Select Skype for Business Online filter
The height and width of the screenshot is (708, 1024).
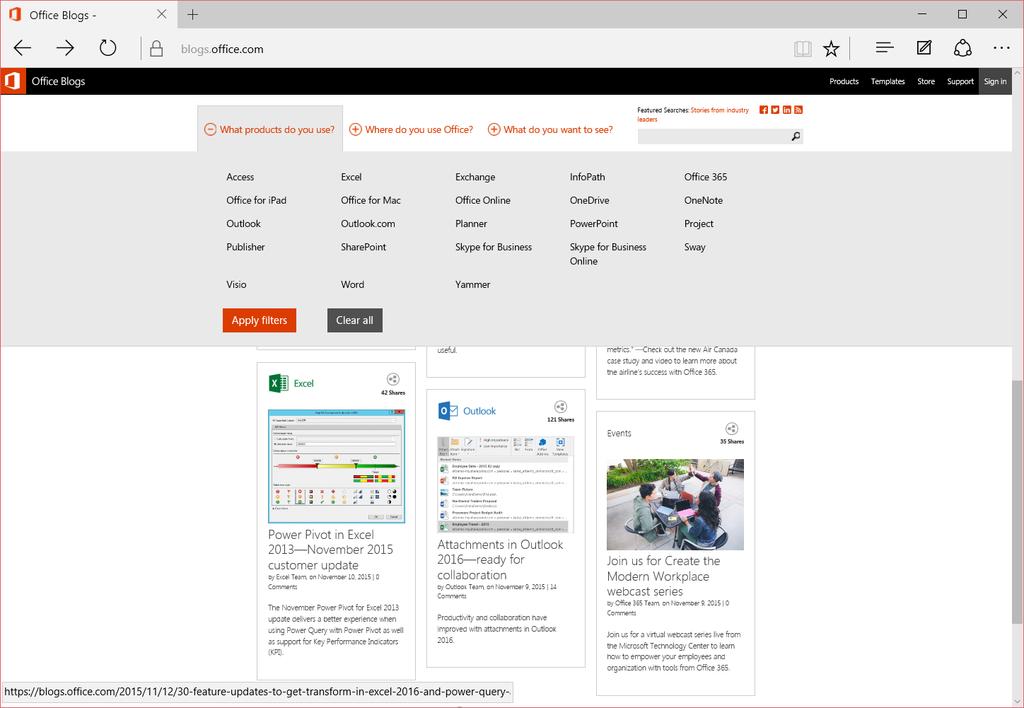tap(608, 254)
